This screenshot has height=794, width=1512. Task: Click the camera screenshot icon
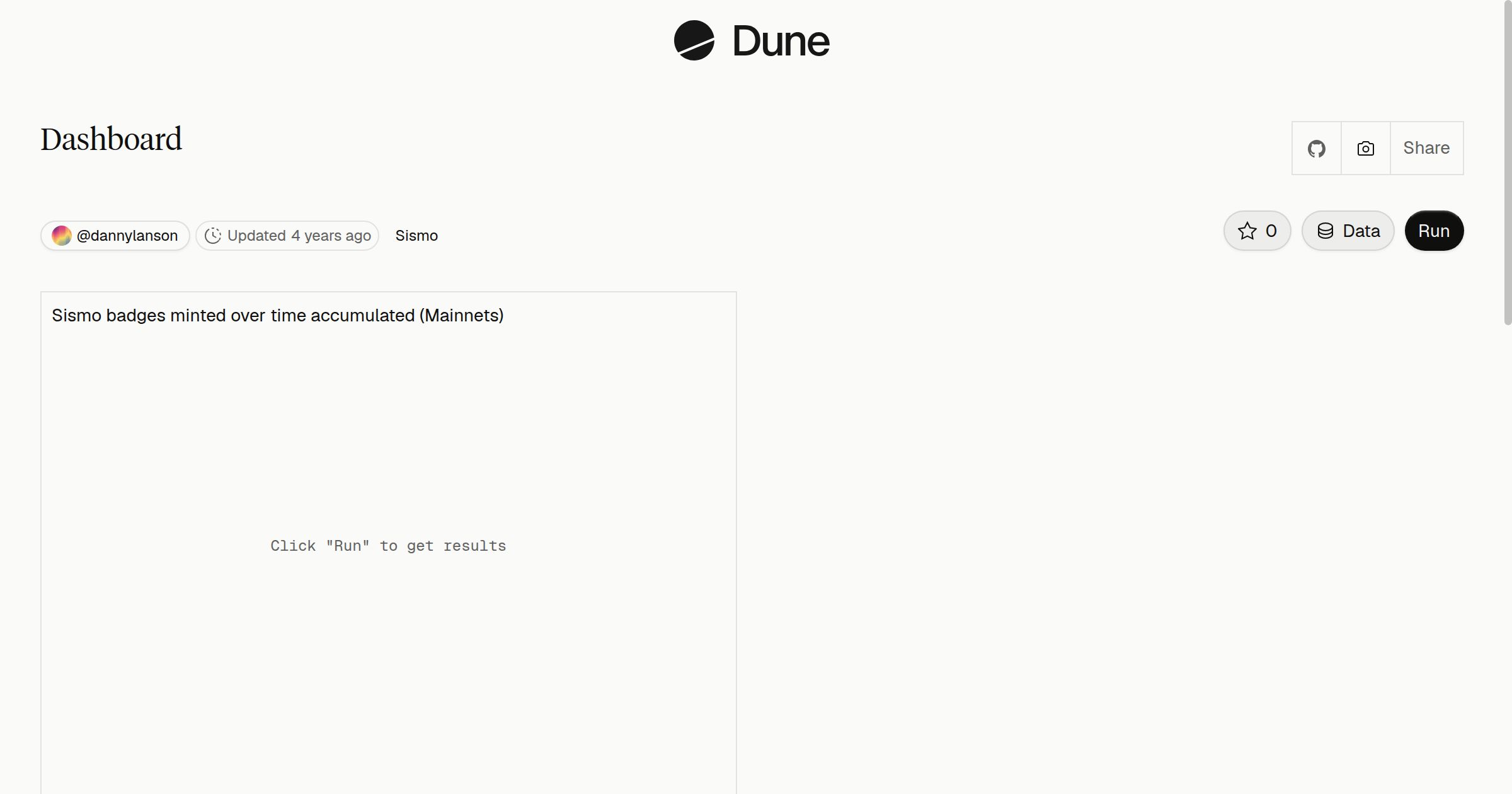click(1365, 148)
